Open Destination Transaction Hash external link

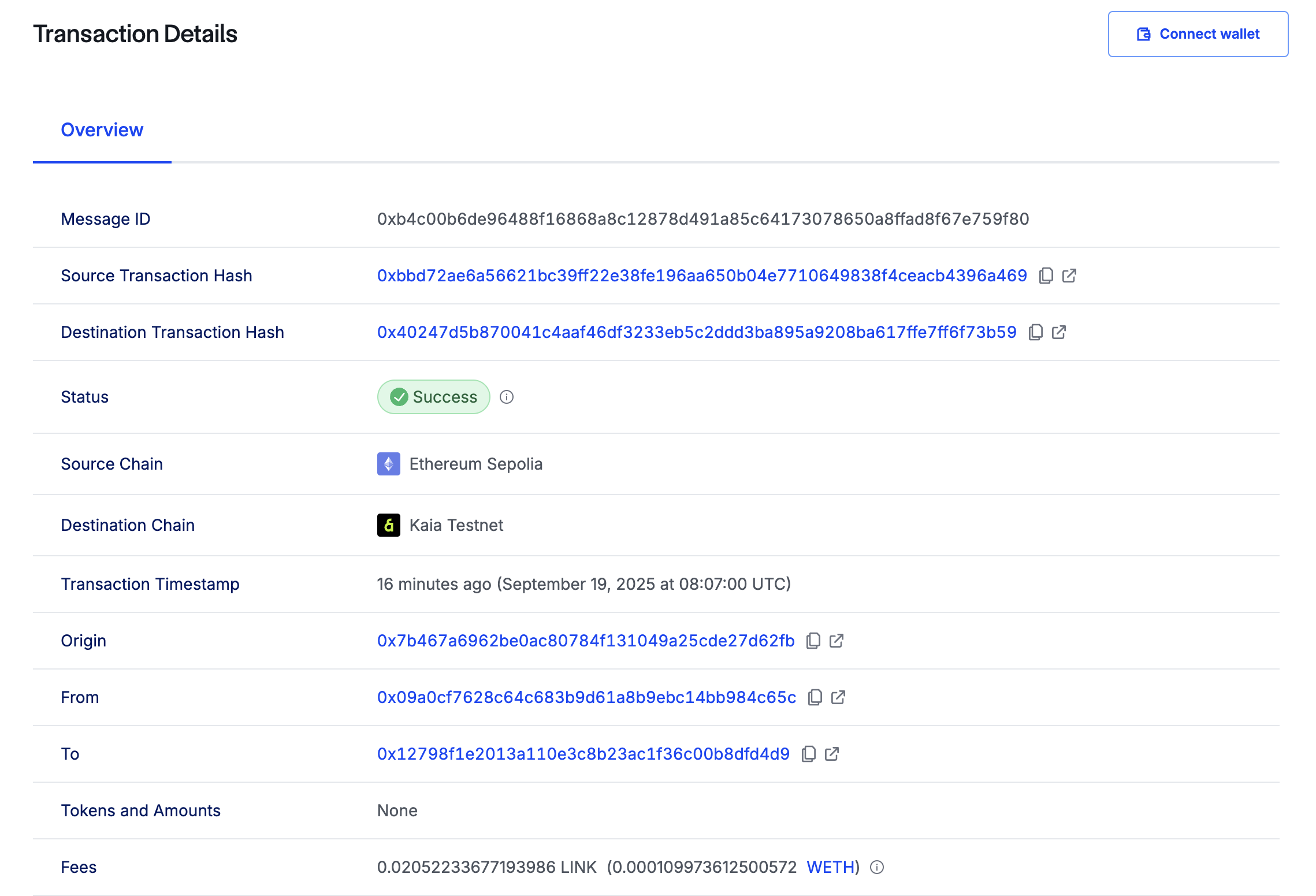coord(1059,332)
